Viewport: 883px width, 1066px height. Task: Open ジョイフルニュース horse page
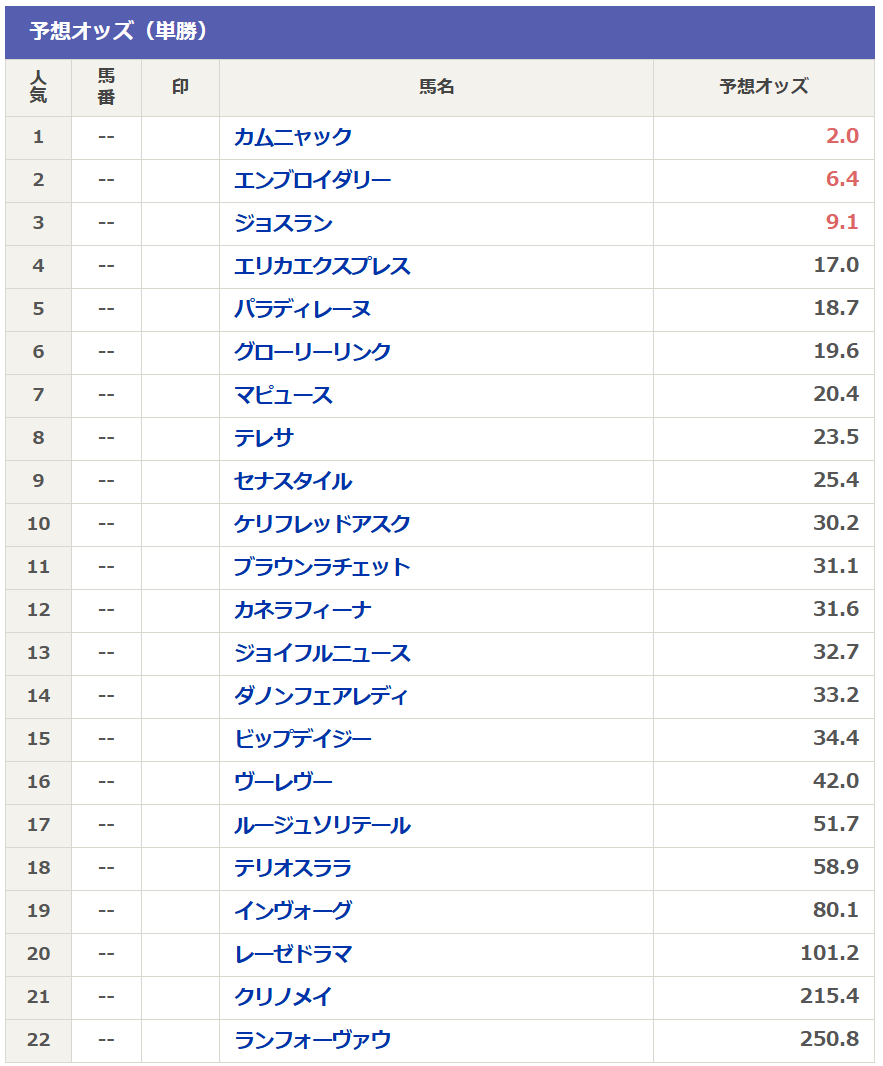pos(322,653)
